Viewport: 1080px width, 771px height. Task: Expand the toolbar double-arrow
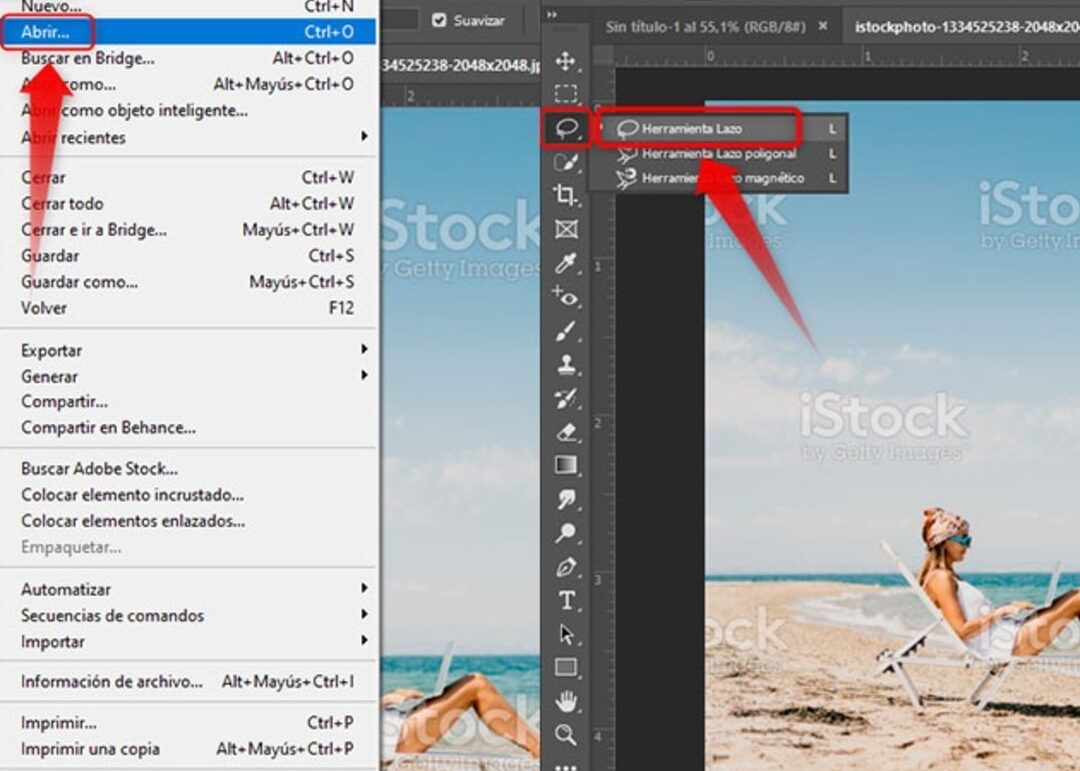(552, 14)
